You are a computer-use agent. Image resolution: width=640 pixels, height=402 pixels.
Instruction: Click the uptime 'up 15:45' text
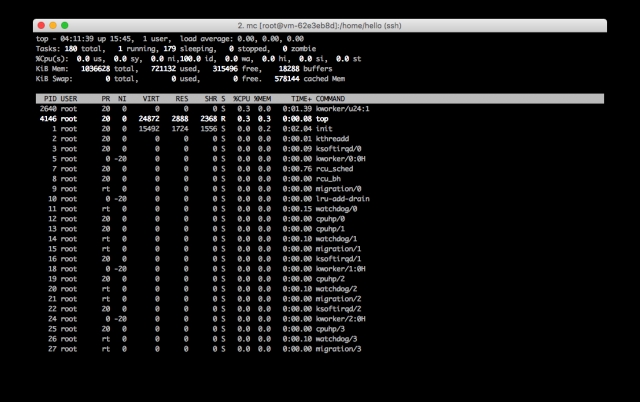click(116, 39)
